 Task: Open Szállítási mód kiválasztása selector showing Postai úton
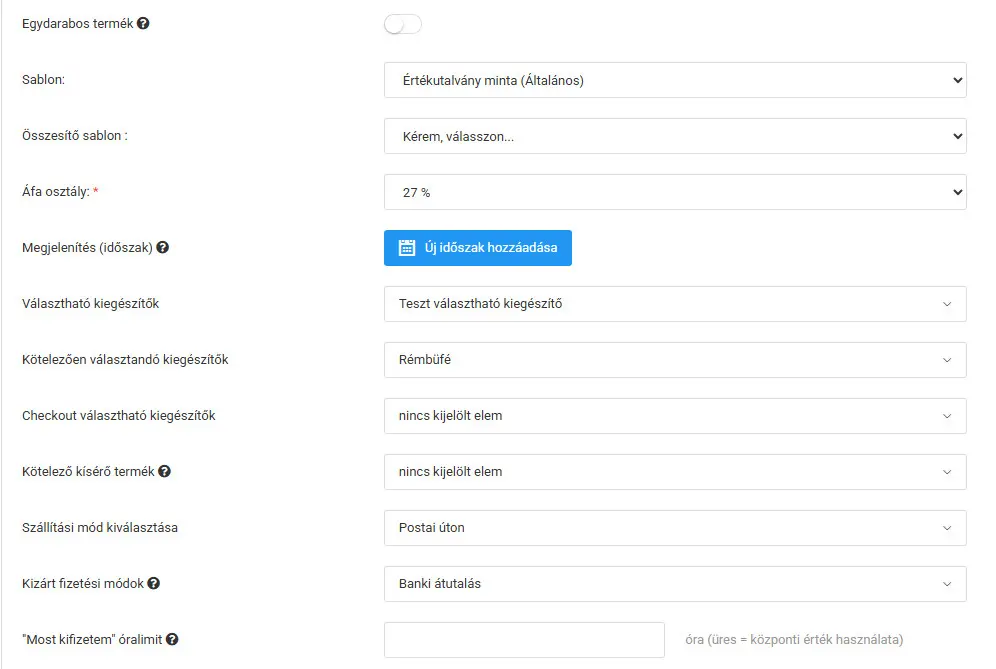tap(675, 527)
